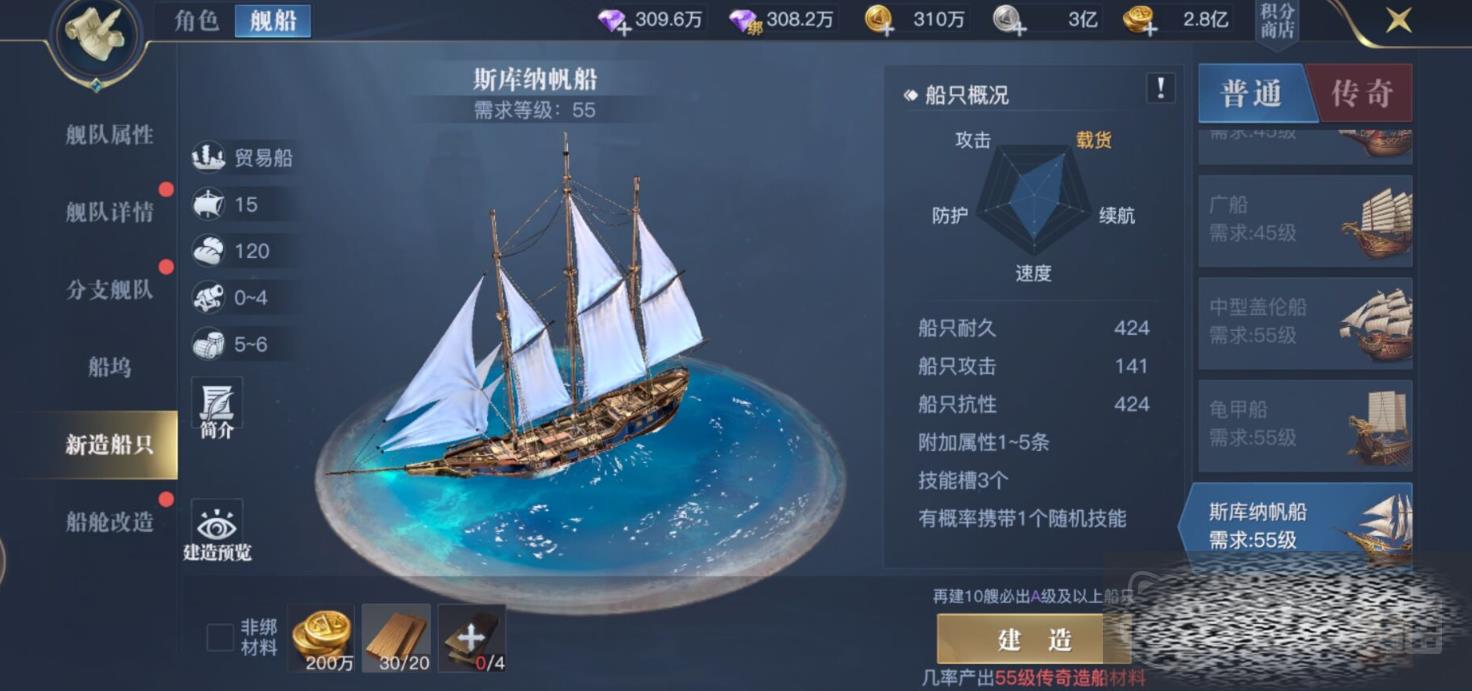Viewport: 1472px width, 691px height.
Task: Add missing blueprint material 0/4
Action: click(472, 637)
